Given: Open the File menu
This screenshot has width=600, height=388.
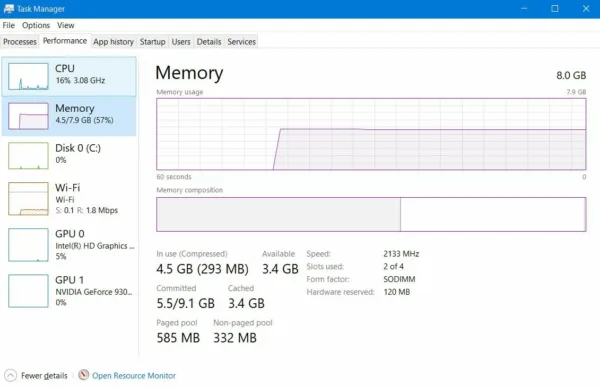Looking at the screenshot, I should tap(8, 25).
